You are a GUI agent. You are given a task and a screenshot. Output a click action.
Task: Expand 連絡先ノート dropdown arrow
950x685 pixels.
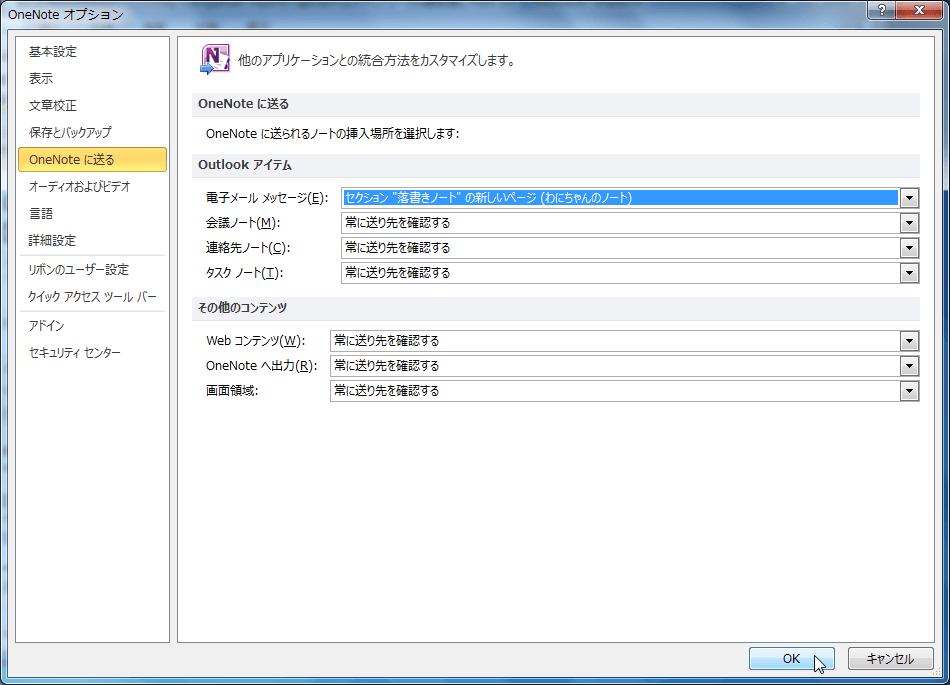pos(909,248)
